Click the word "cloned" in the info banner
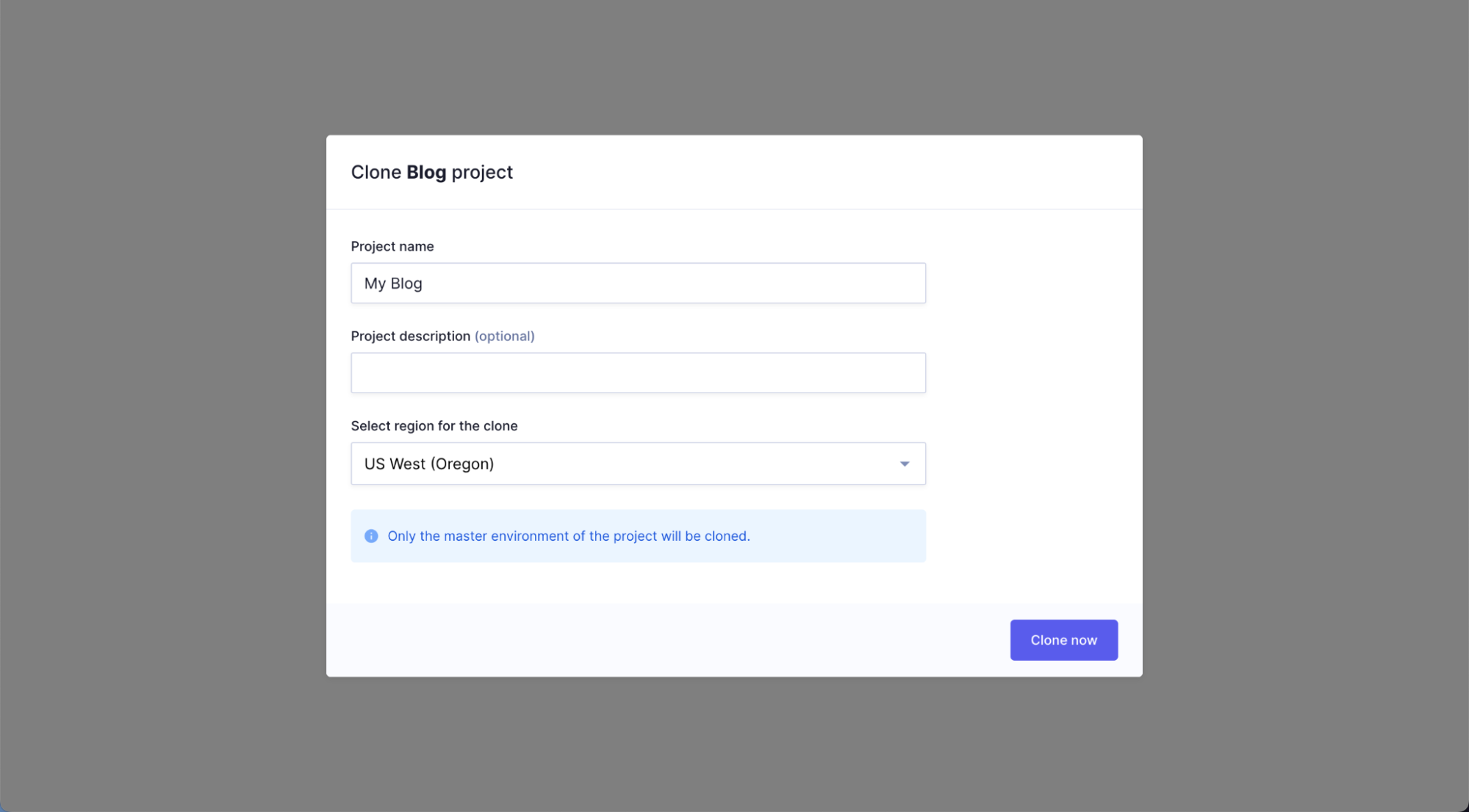1469x812 pixels. pyautogui.click(x=725, y=536)
